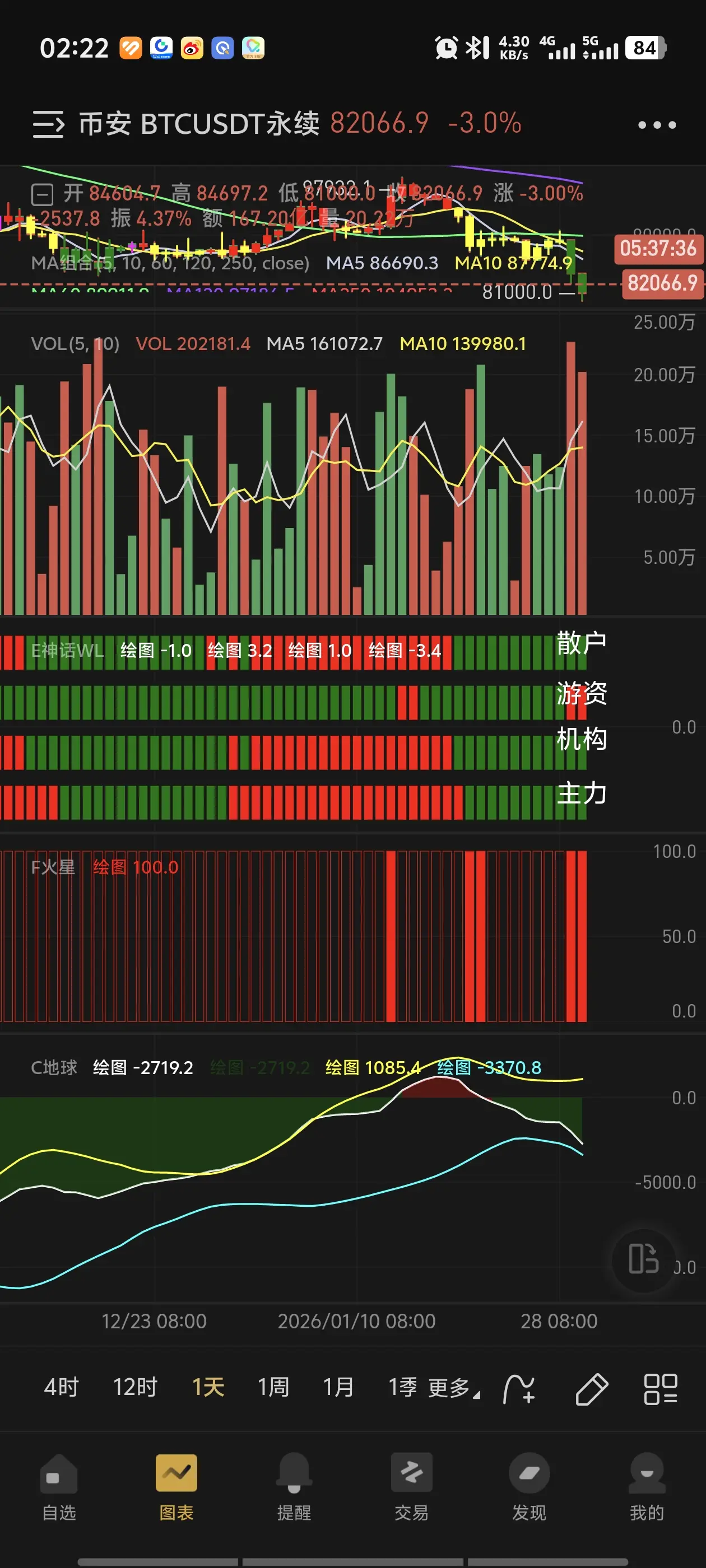Tap the E神话WL indicator label
Screen dimensions: 706x1568
(67, 651)
